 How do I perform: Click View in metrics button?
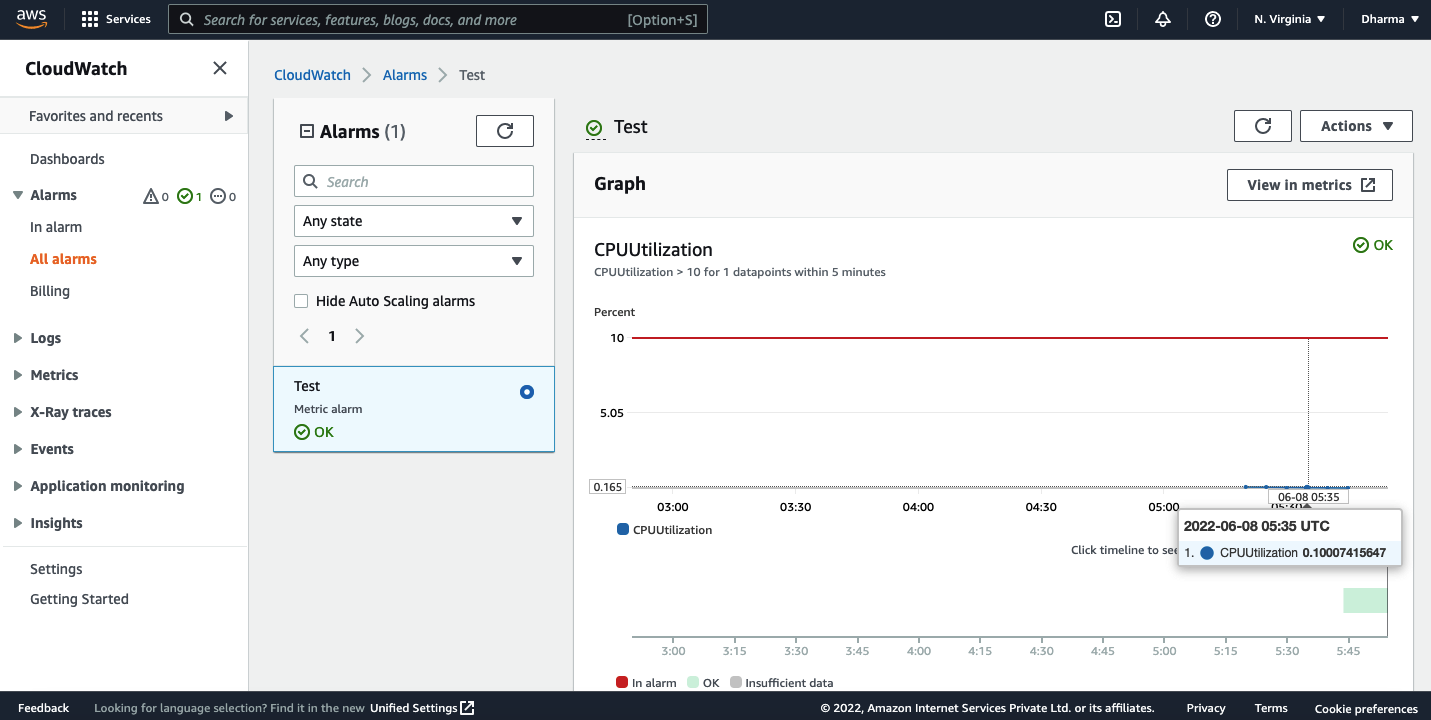point(1310,185)
